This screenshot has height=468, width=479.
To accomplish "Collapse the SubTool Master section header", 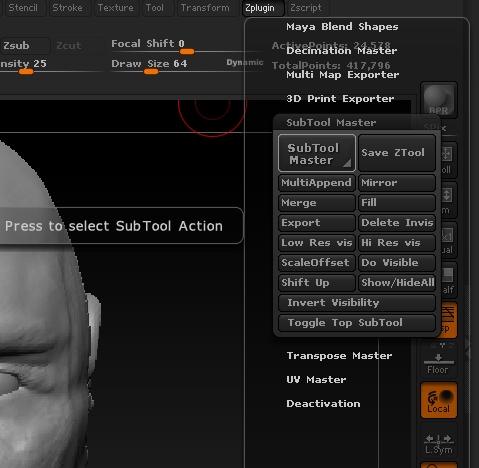I will pos(331,123).
